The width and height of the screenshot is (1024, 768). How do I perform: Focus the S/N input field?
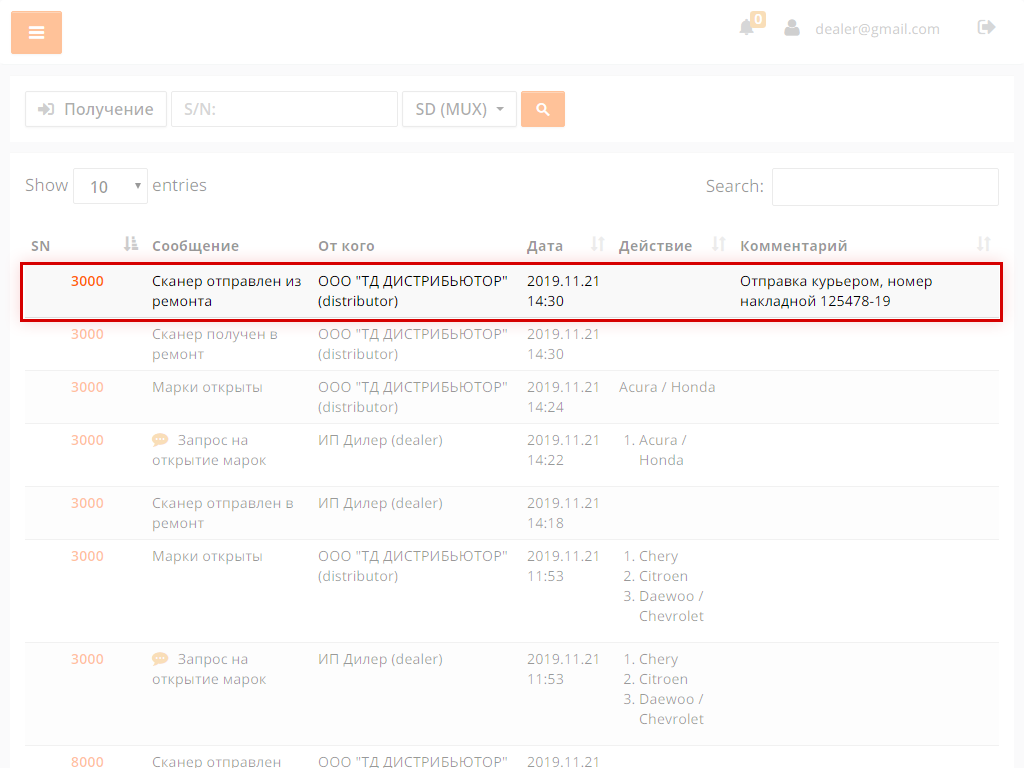(x=284, y=109)
